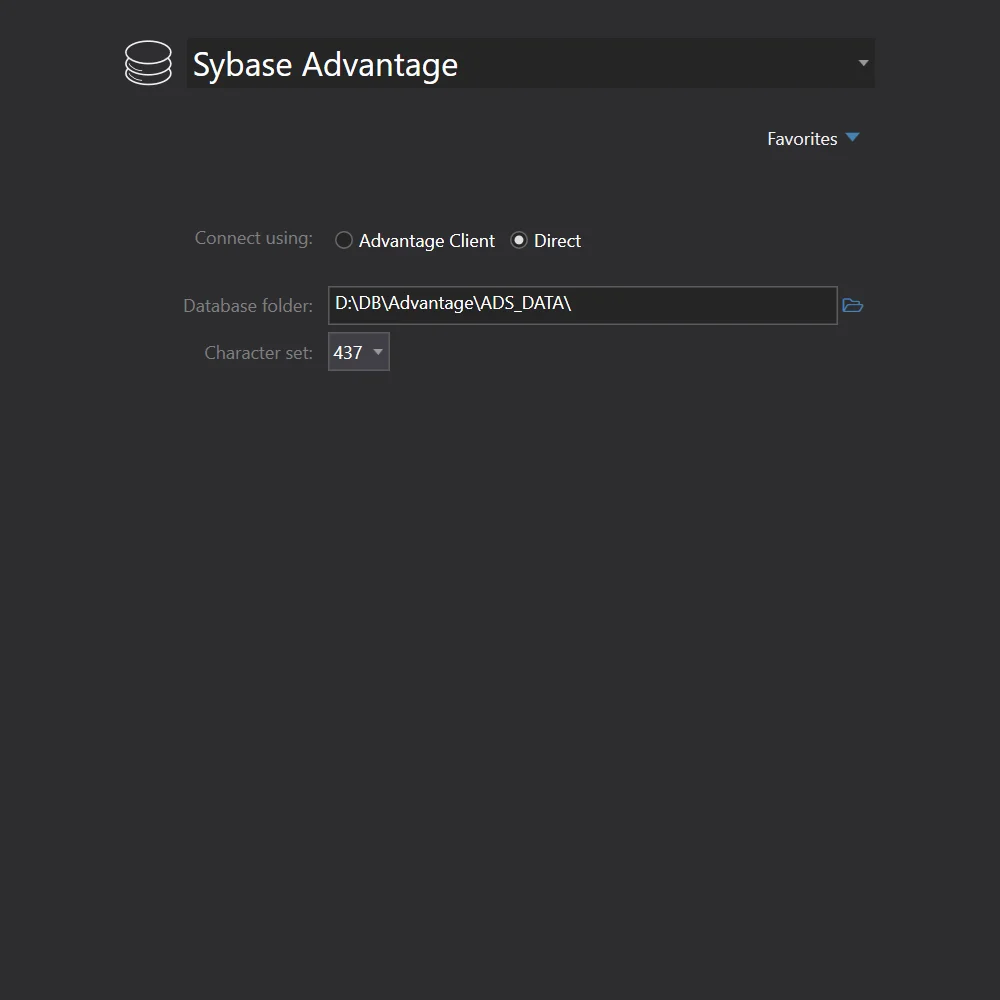This screenshot has width=1000, height=1000.
Task: Click the "Advantage Client" option label
Action: [427, 241]
